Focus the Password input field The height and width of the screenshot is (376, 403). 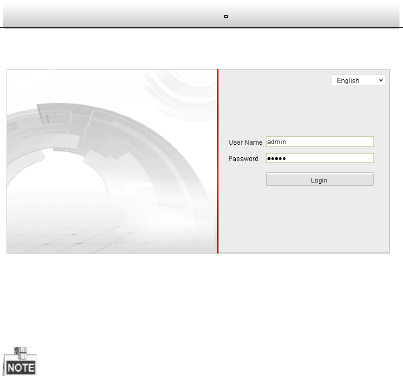point(320,158)
